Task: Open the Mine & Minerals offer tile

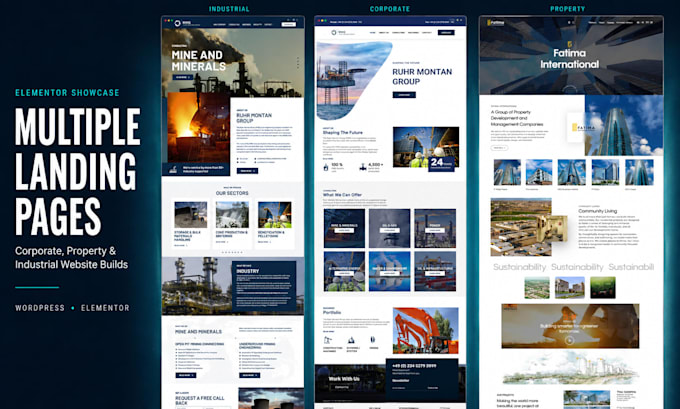Action: click(344, 228)
